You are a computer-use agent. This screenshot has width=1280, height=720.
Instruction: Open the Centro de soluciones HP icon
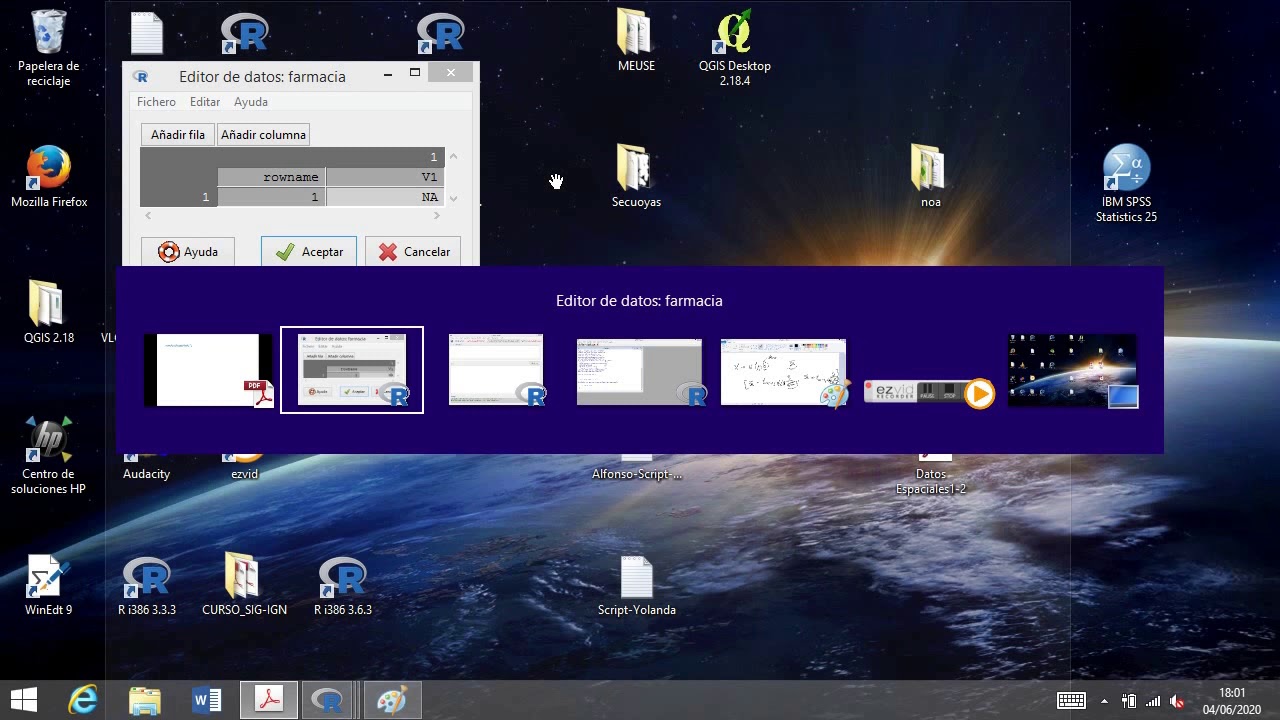(x=48, y=455)
